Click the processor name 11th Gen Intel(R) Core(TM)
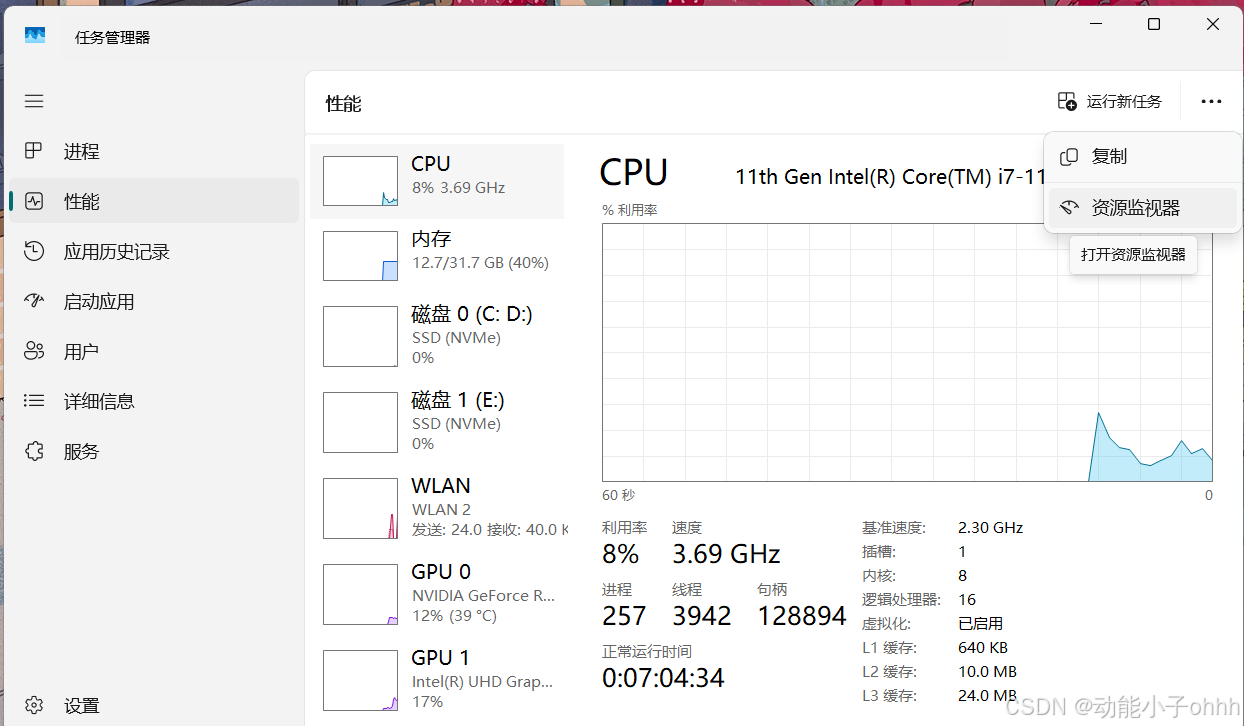This screenshot has height=726, width=1244. click(890, 177)
